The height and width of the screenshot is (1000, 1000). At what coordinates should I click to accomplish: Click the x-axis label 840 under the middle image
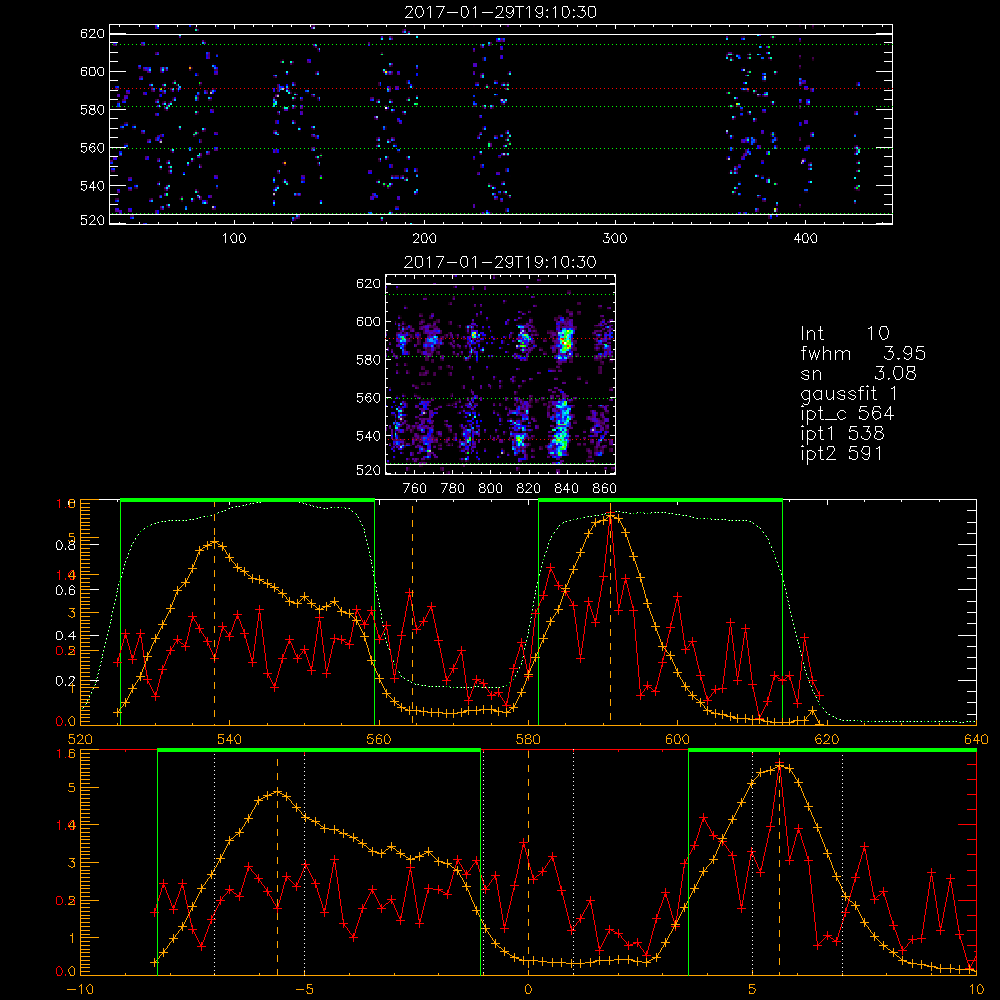566,489
